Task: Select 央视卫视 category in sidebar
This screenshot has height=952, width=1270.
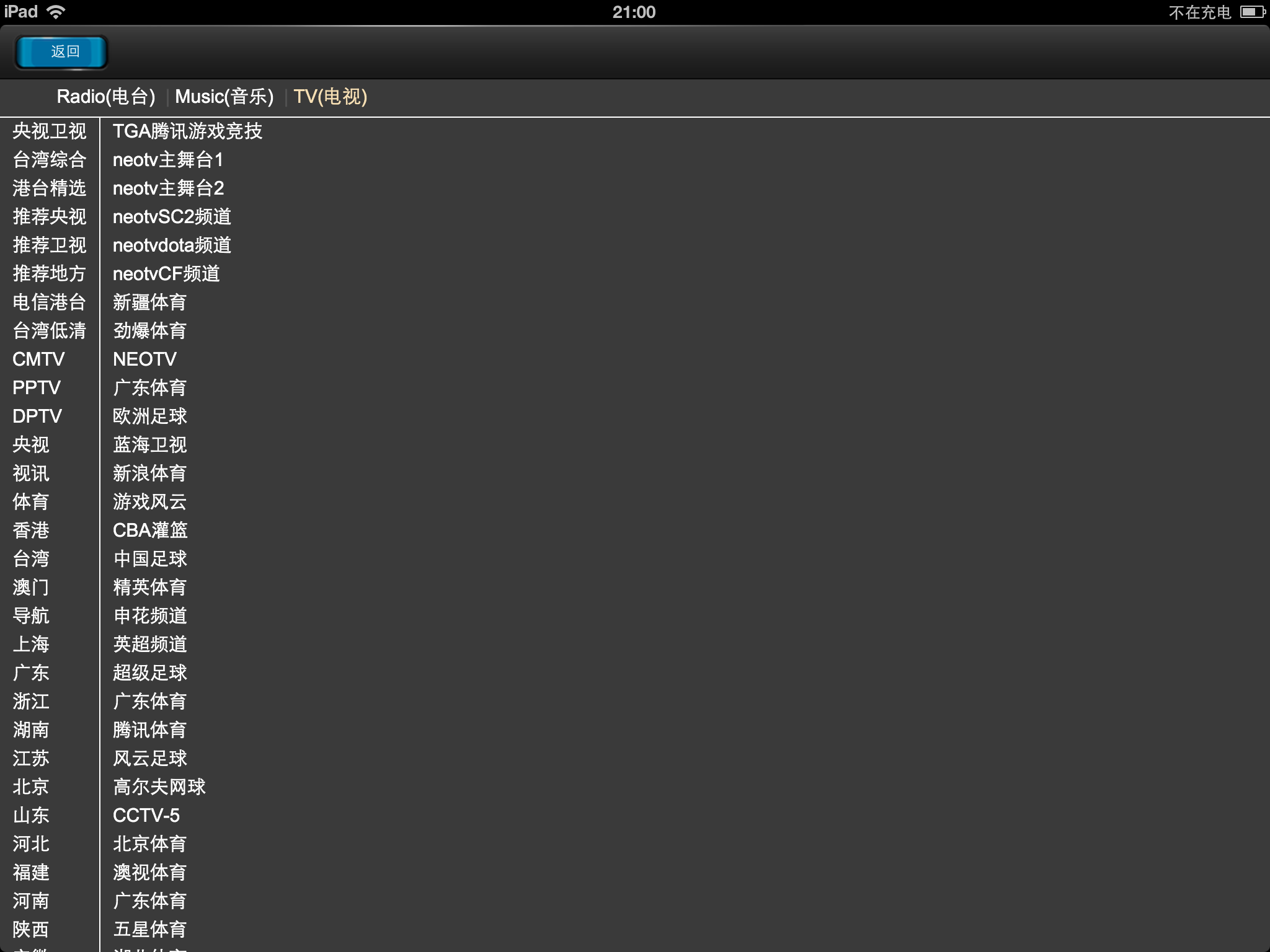Action: pyautogui.click(x=50, y=131)
